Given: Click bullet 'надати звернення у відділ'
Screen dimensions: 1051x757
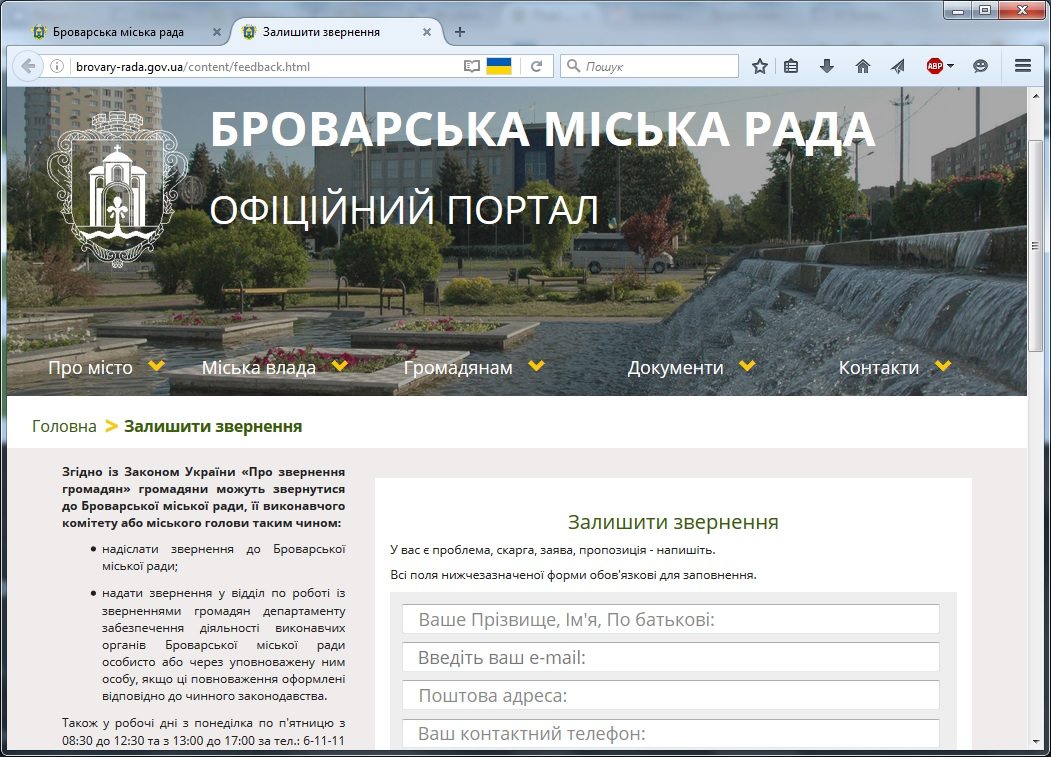Looking at the screenshot, I should pyautogui.click(x=223, y=644).
